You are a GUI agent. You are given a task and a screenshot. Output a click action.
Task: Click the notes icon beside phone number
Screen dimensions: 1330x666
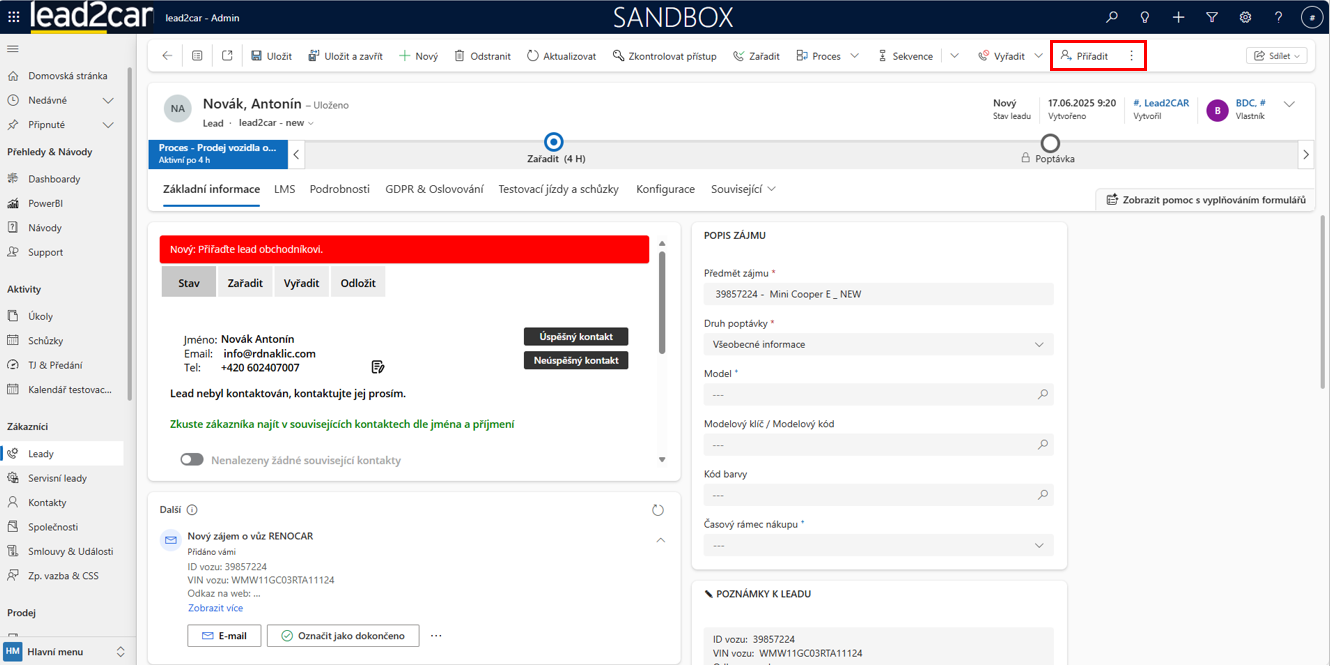coord(378,367)
